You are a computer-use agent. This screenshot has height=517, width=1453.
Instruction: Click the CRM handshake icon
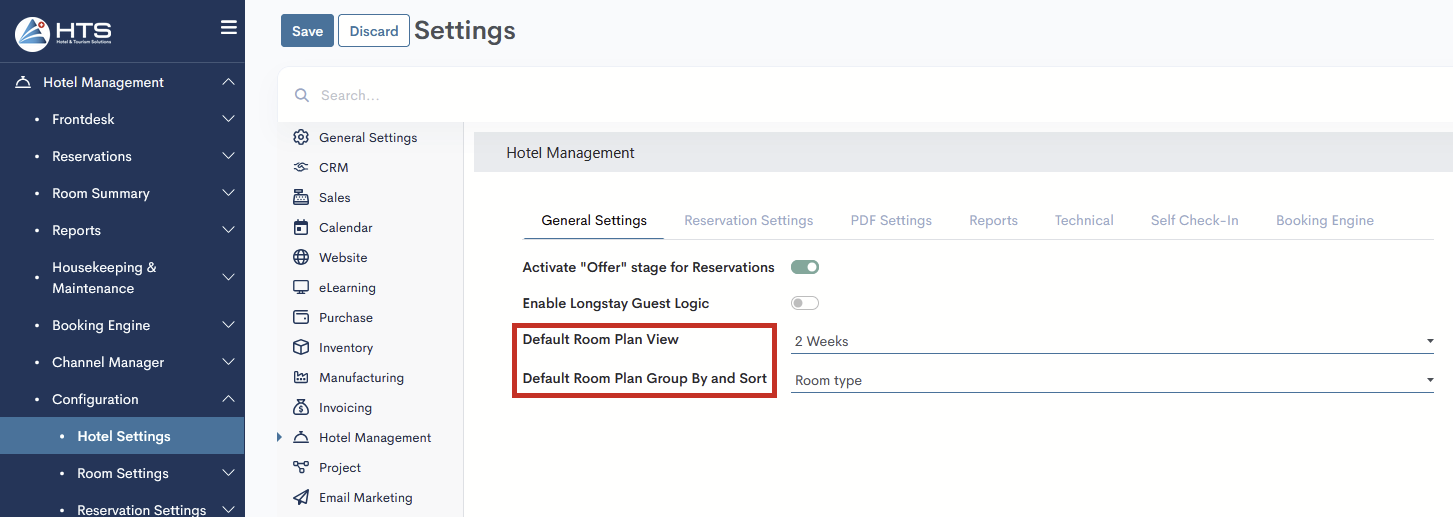coord(301,168)
